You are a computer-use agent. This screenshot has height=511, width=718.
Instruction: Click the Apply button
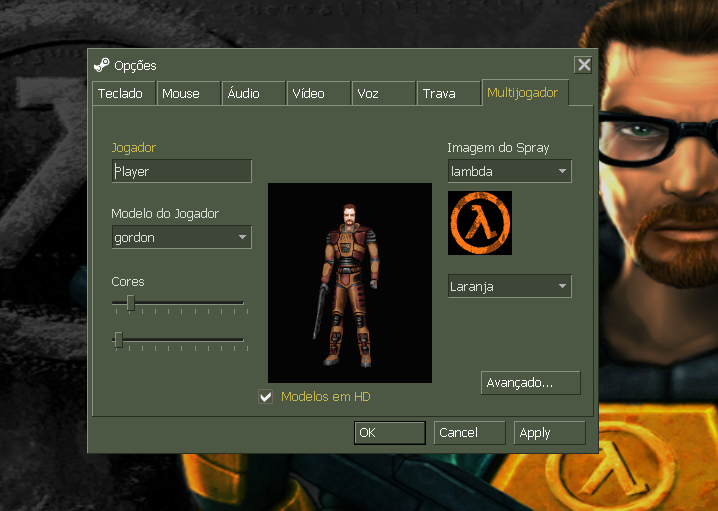(549, 433)
